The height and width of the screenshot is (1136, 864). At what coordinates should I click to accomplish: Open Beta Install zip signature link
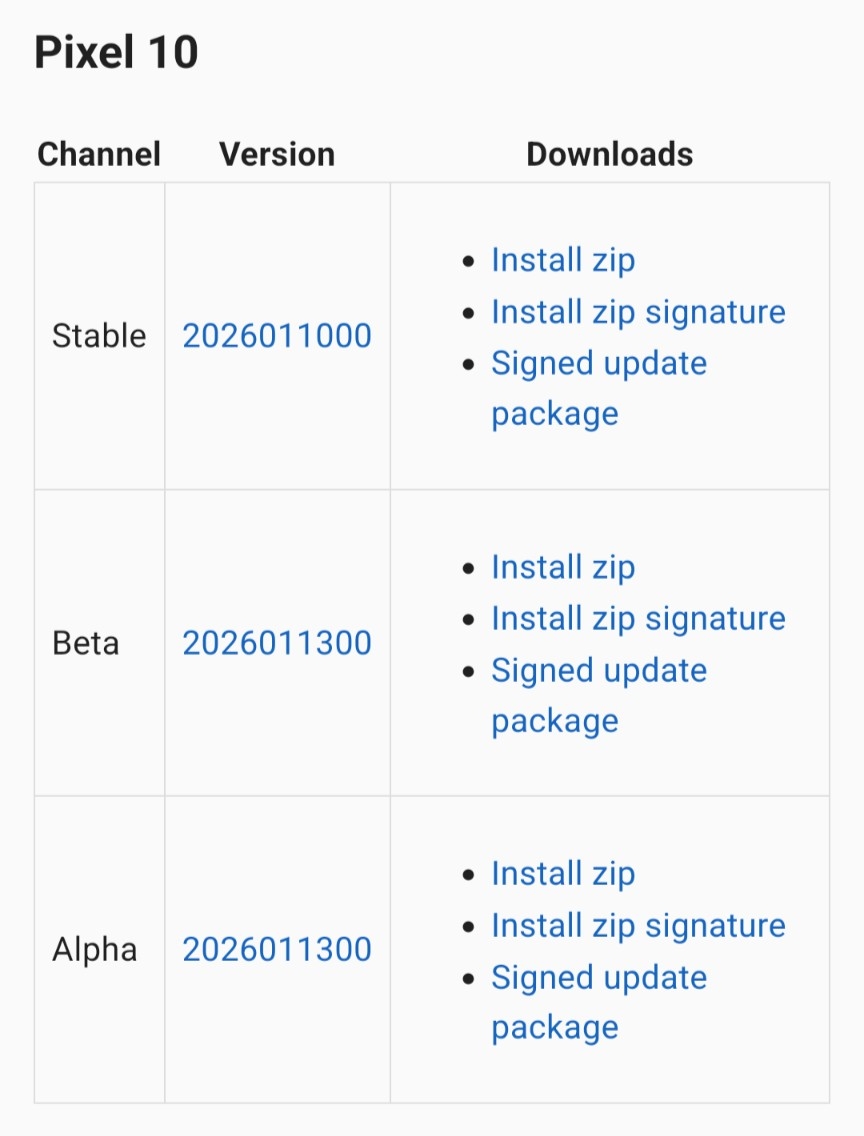point(638,619)
